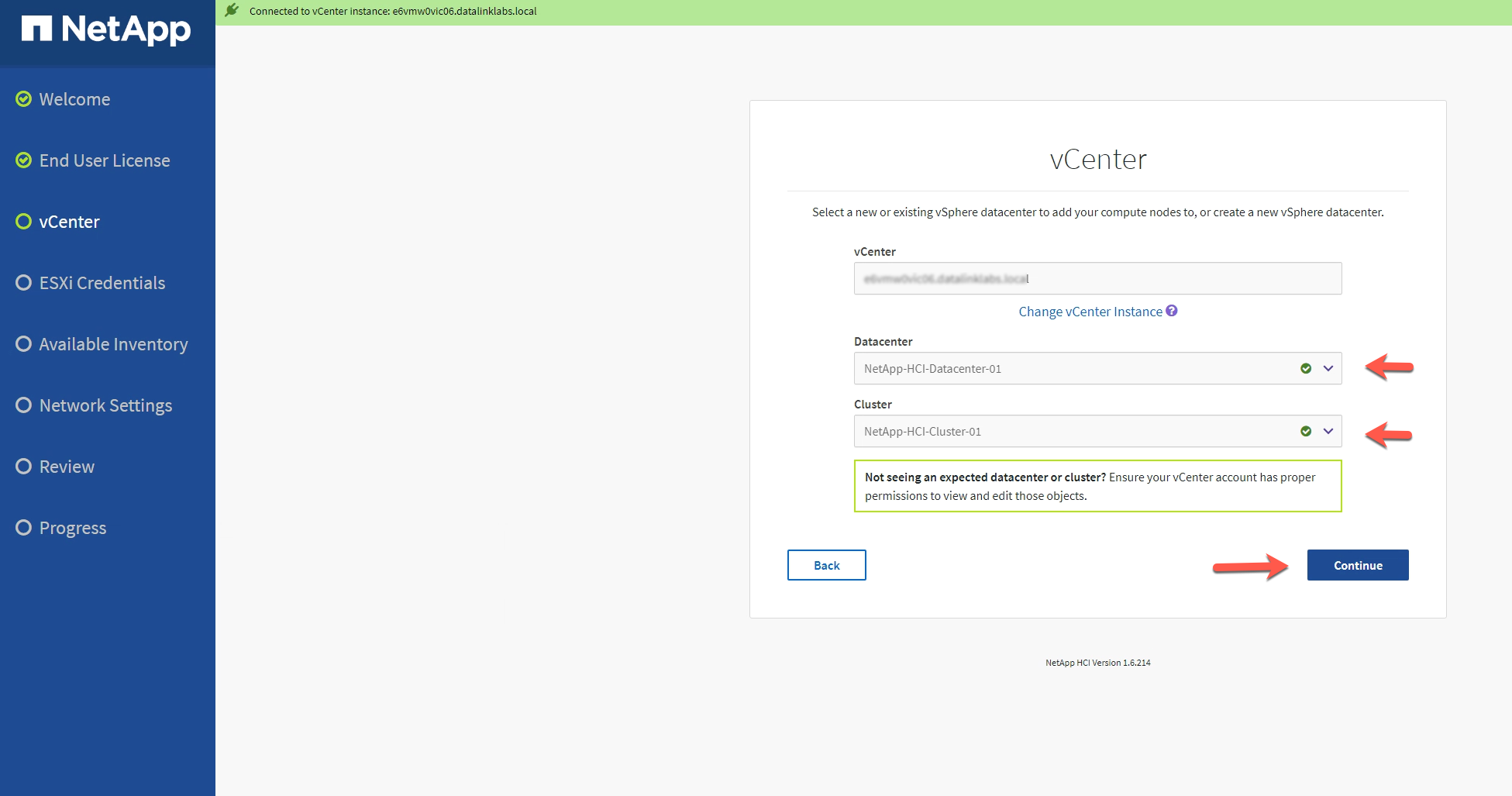The height and width of the screenshot is (796, 1512).
Task: Expand the Cluster dropdown chevron
Action: point(1328,432)
